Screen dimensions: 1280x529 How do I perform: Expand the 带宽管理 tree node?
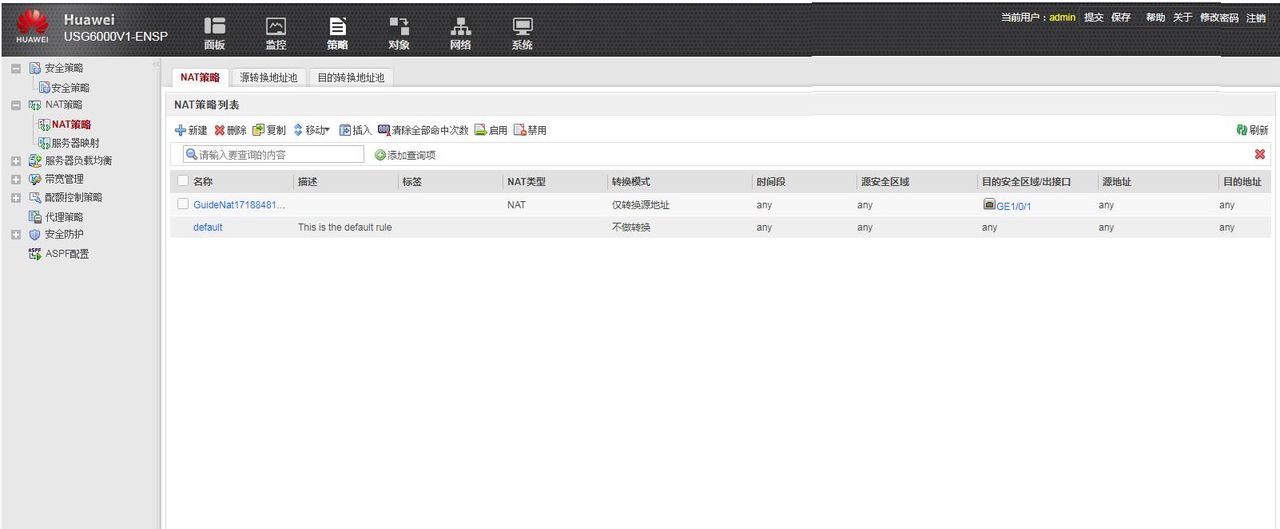click(16, 179)
